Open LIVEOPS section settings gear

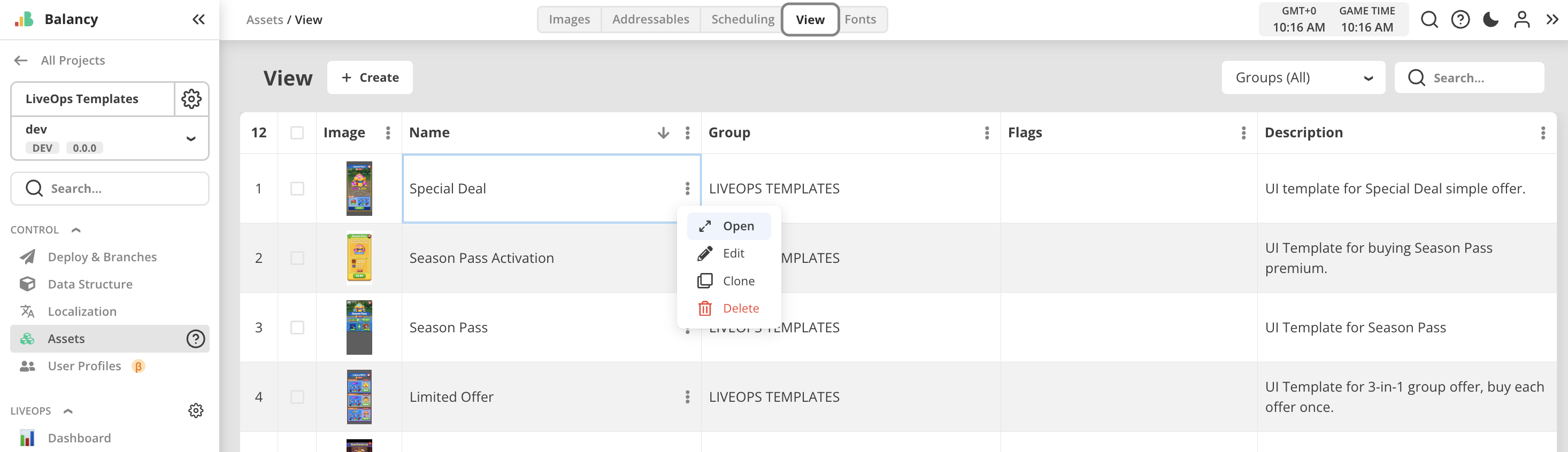click(x=195, y=411)
